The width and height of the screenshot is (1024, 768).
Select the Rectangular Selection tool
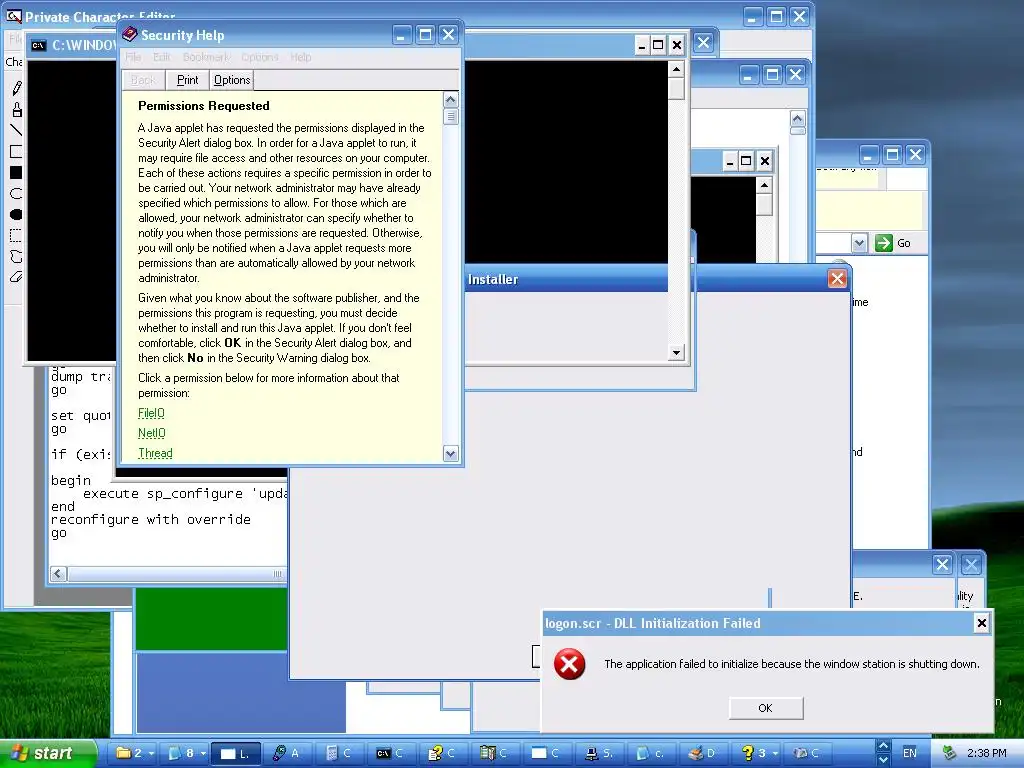tap(16, 235)
